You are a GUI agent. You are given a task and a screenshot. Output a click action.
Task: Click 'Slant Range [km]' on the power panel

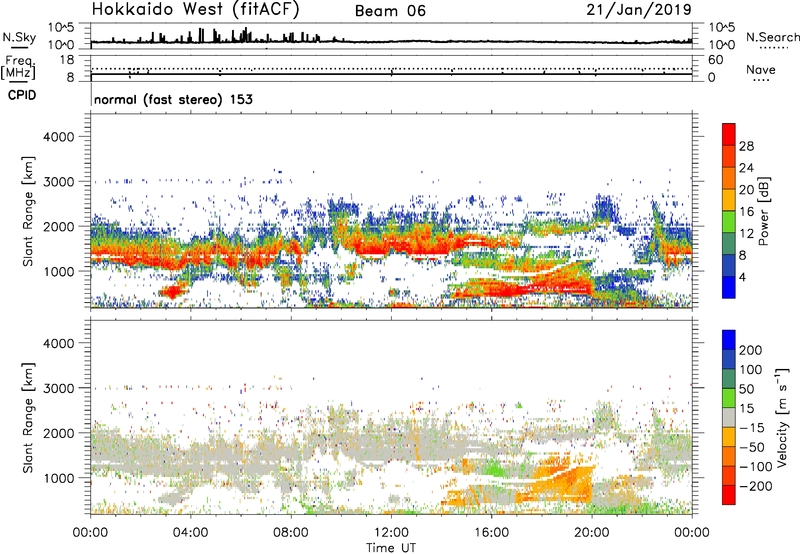click(28, 211)
